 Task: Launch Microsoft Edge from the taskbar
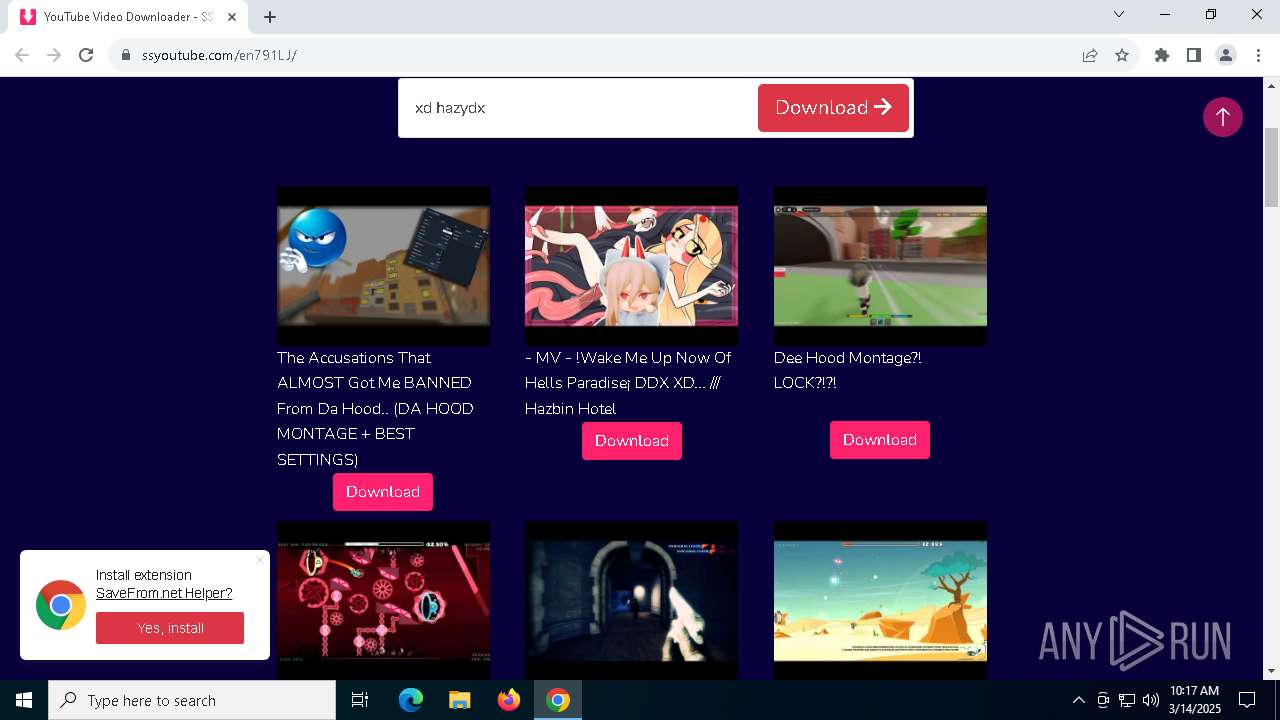tap(411, 700)
